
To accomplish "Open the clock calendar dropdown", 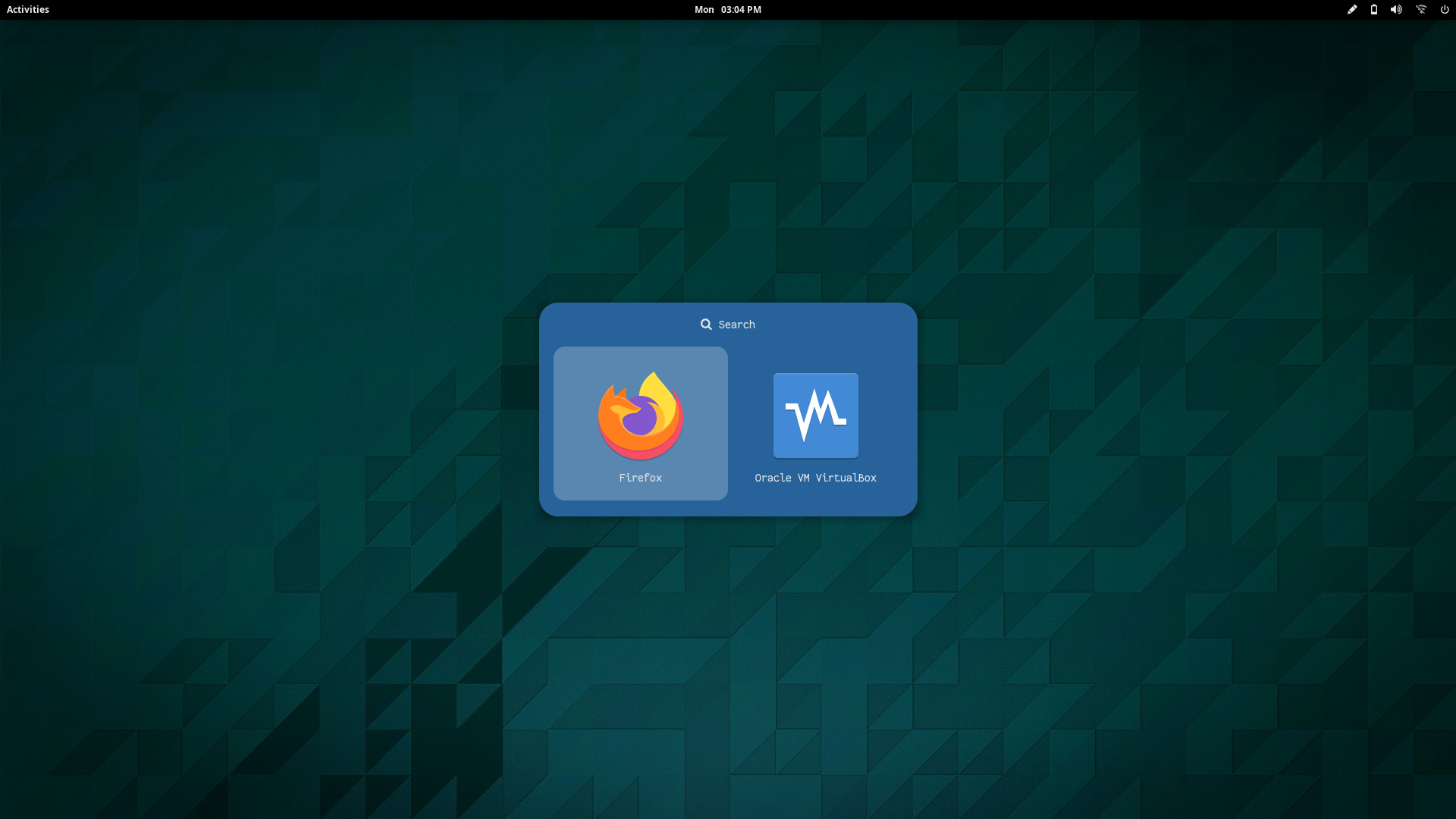I will [727, 10].
